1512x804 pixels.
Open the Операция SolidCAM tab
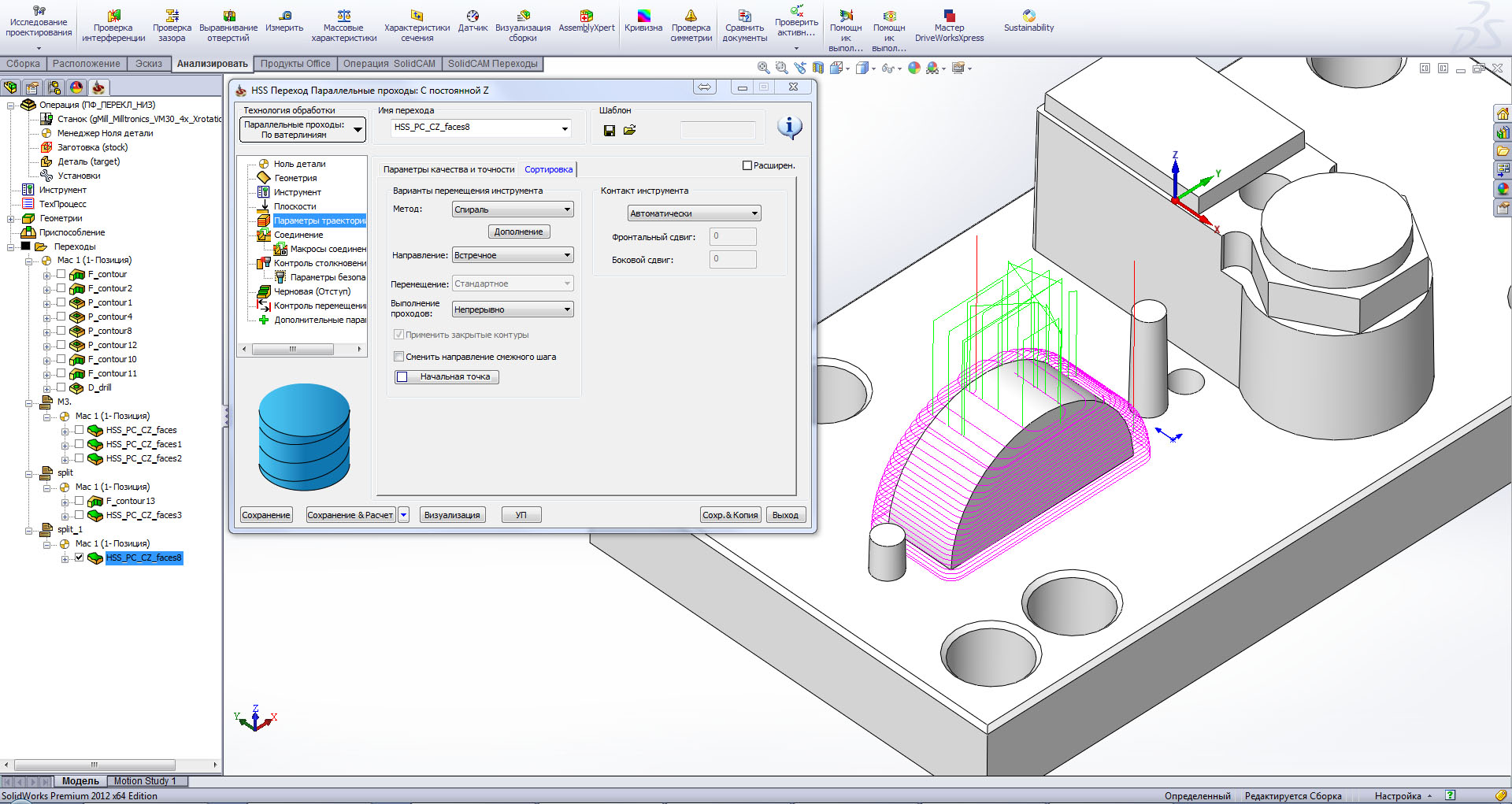[389, 64]
